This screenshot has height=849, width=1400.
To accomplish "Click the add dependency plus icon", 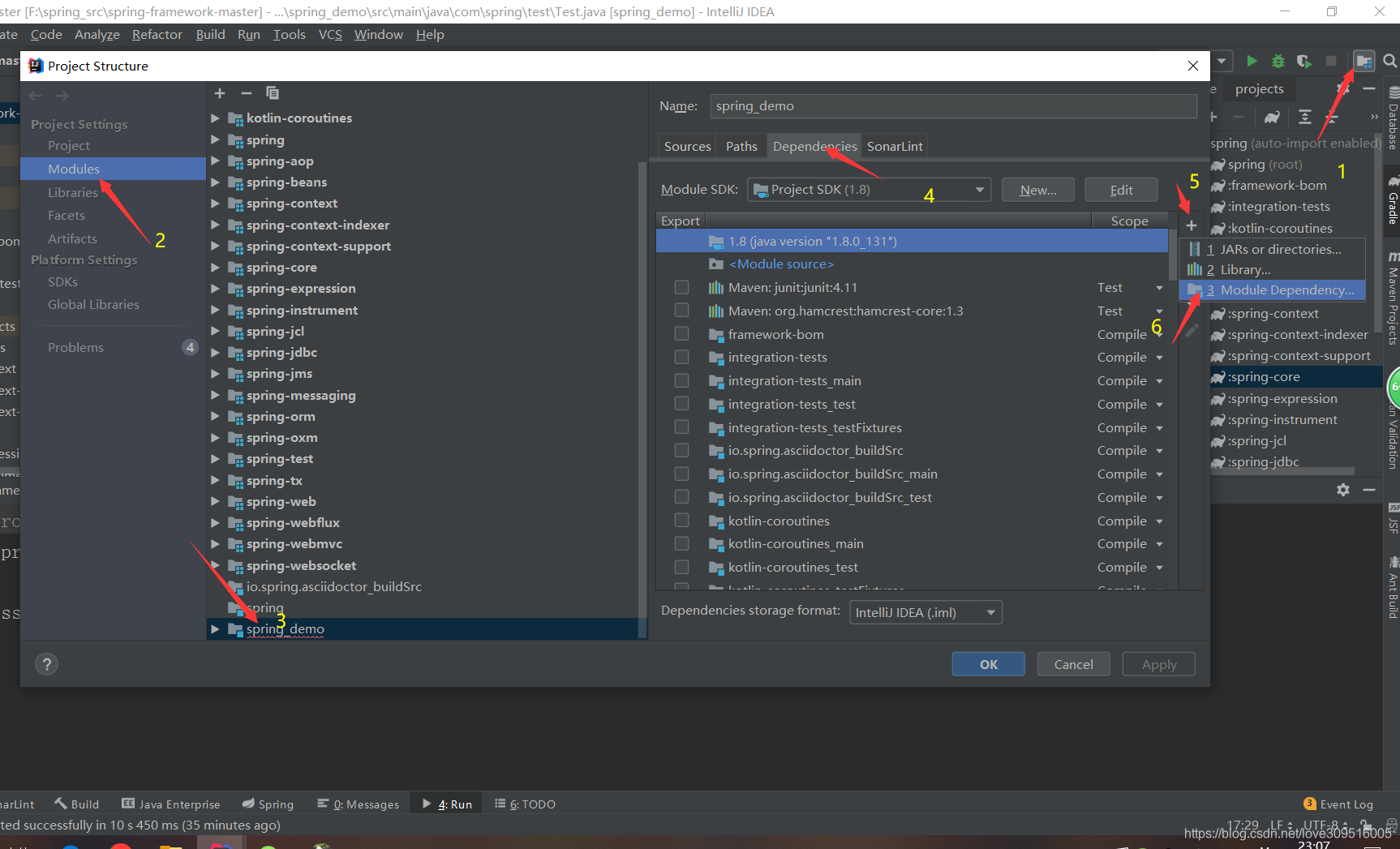I will point(1192,225).
